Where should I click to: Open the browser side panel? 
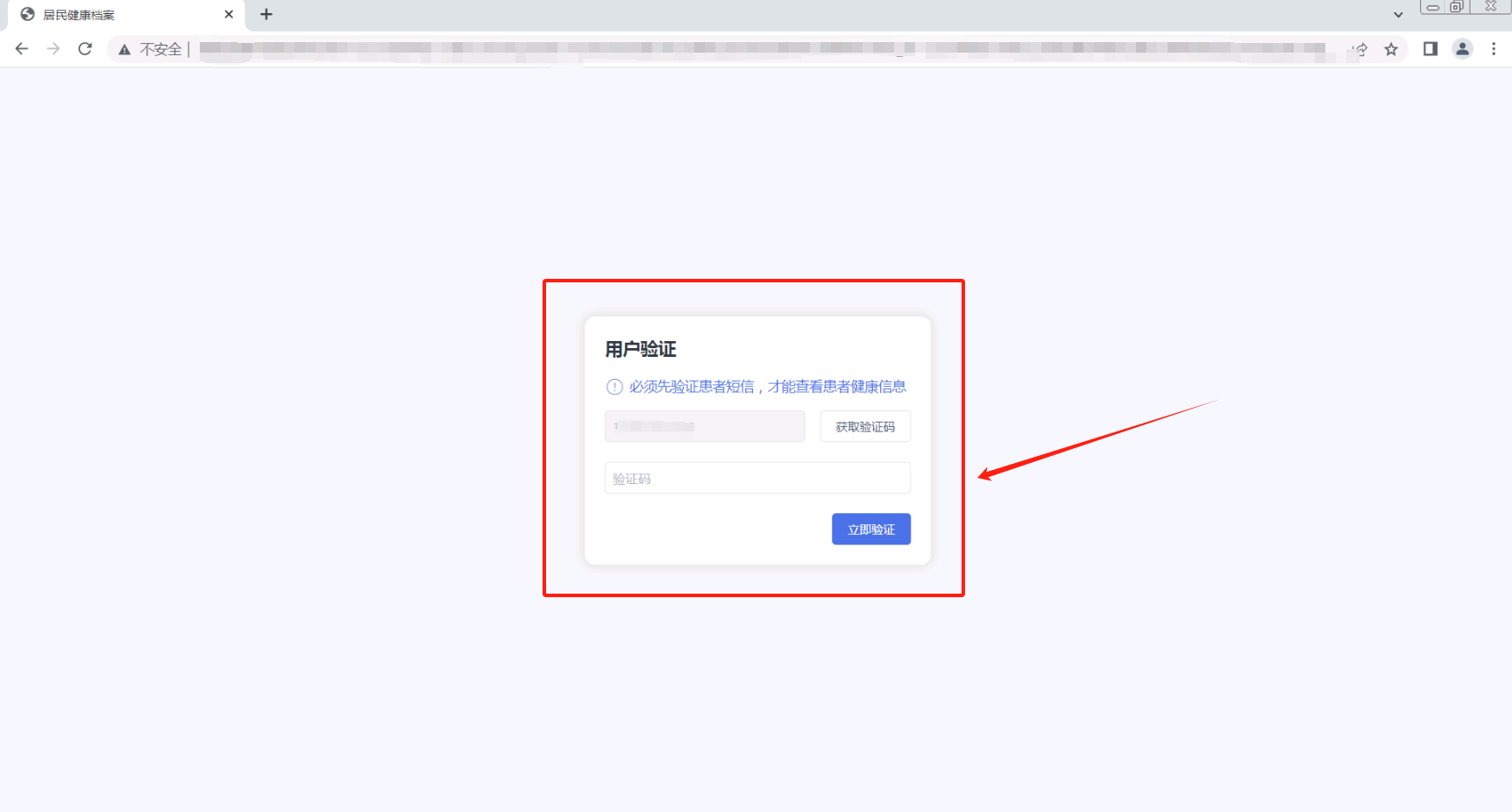pyautogui.click(x=1430, y=49)
